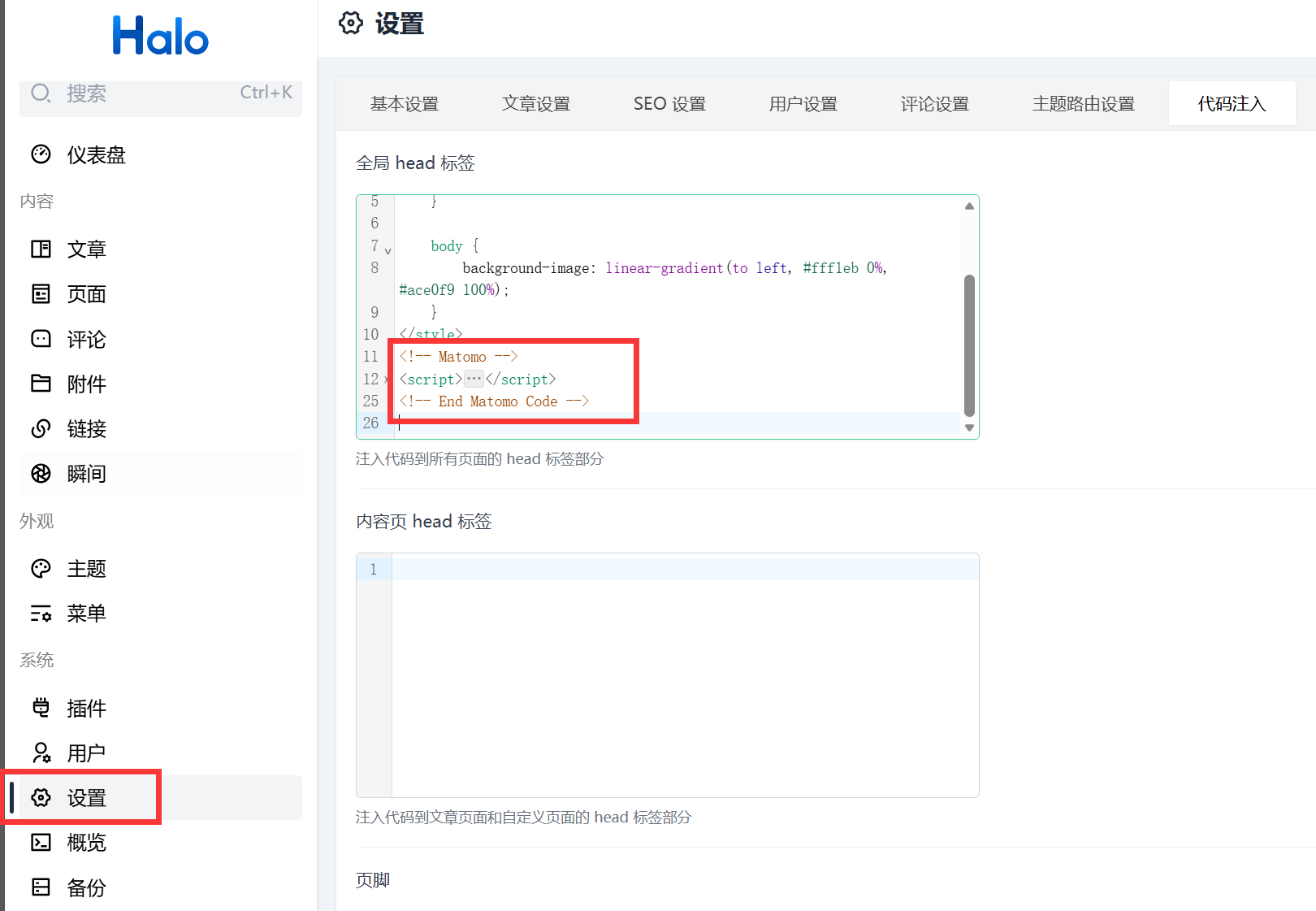1316x911 pixels.
Task: Expand the folded script block on line 12
Action: [387, 380]
